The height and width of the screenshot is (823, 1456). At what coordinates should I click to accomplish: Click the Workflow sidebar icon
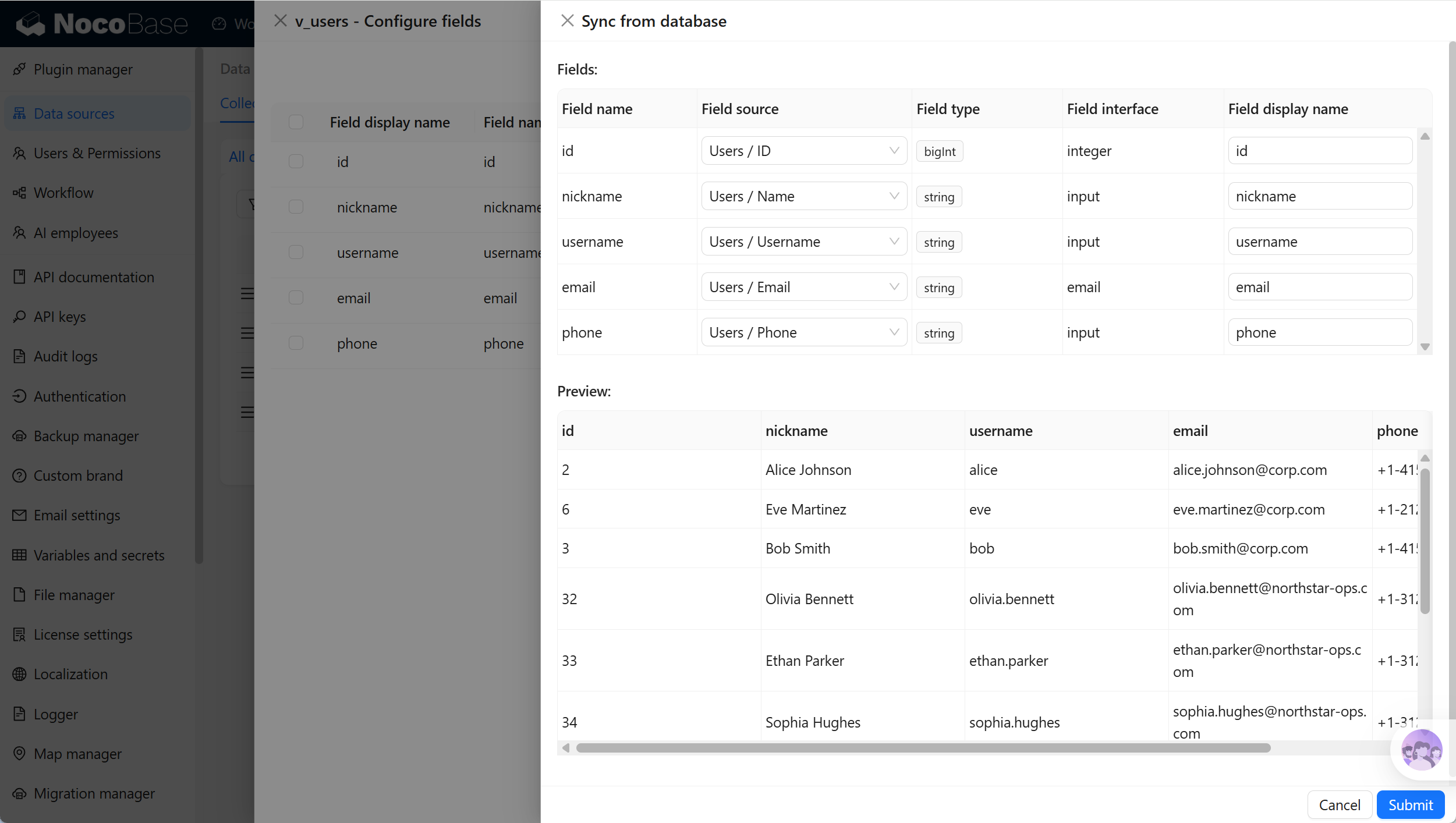[x=19, y=193]
